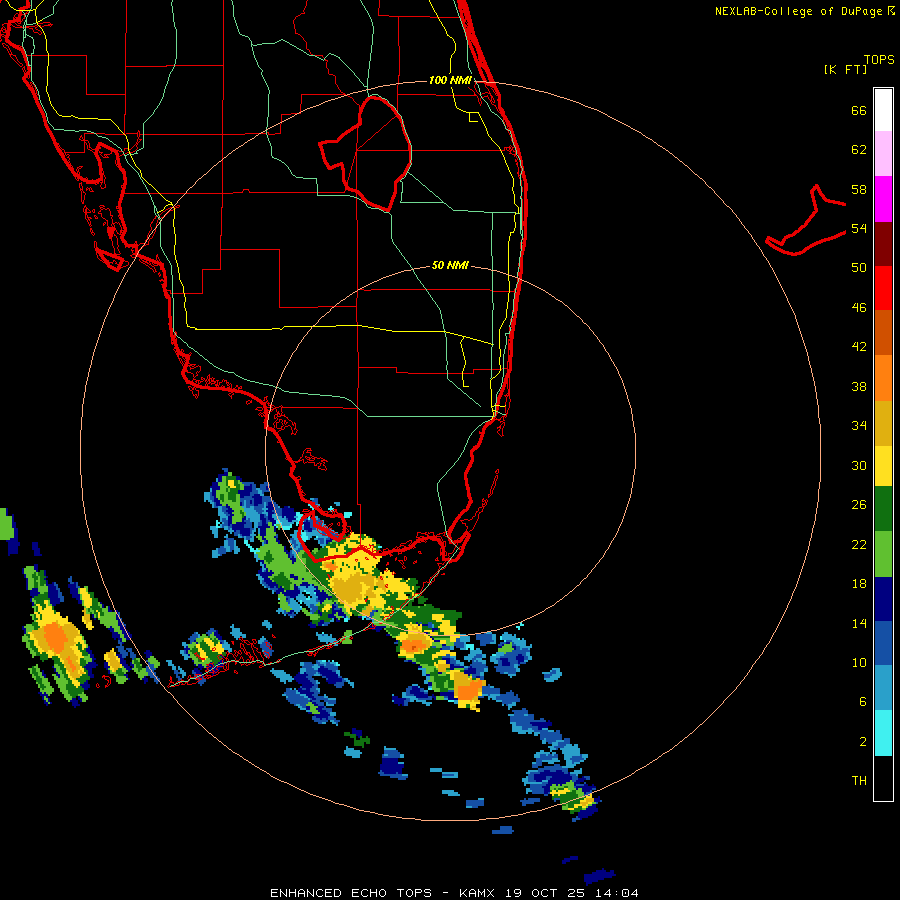Click the 19 OCT 25 14:04 timestamp
The width and height of the screenshot is (900, 900).
571,893
